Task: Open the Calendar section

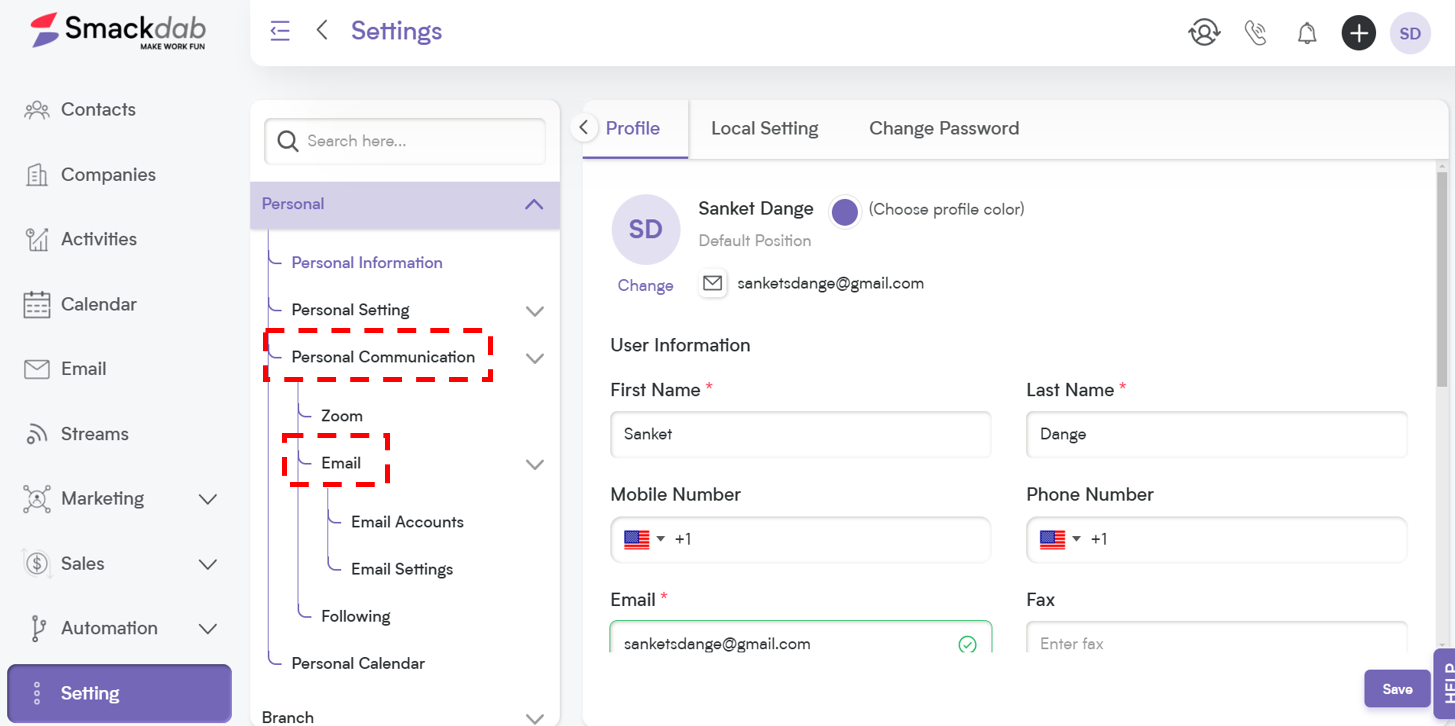Action: [x=98, y=304]
